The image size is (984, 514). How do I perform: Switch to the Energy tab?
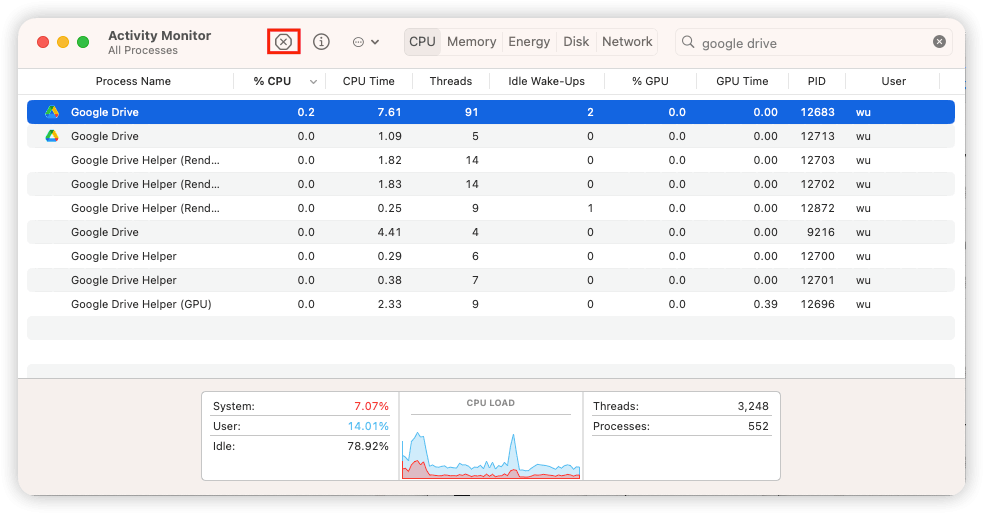click(529, 42)
